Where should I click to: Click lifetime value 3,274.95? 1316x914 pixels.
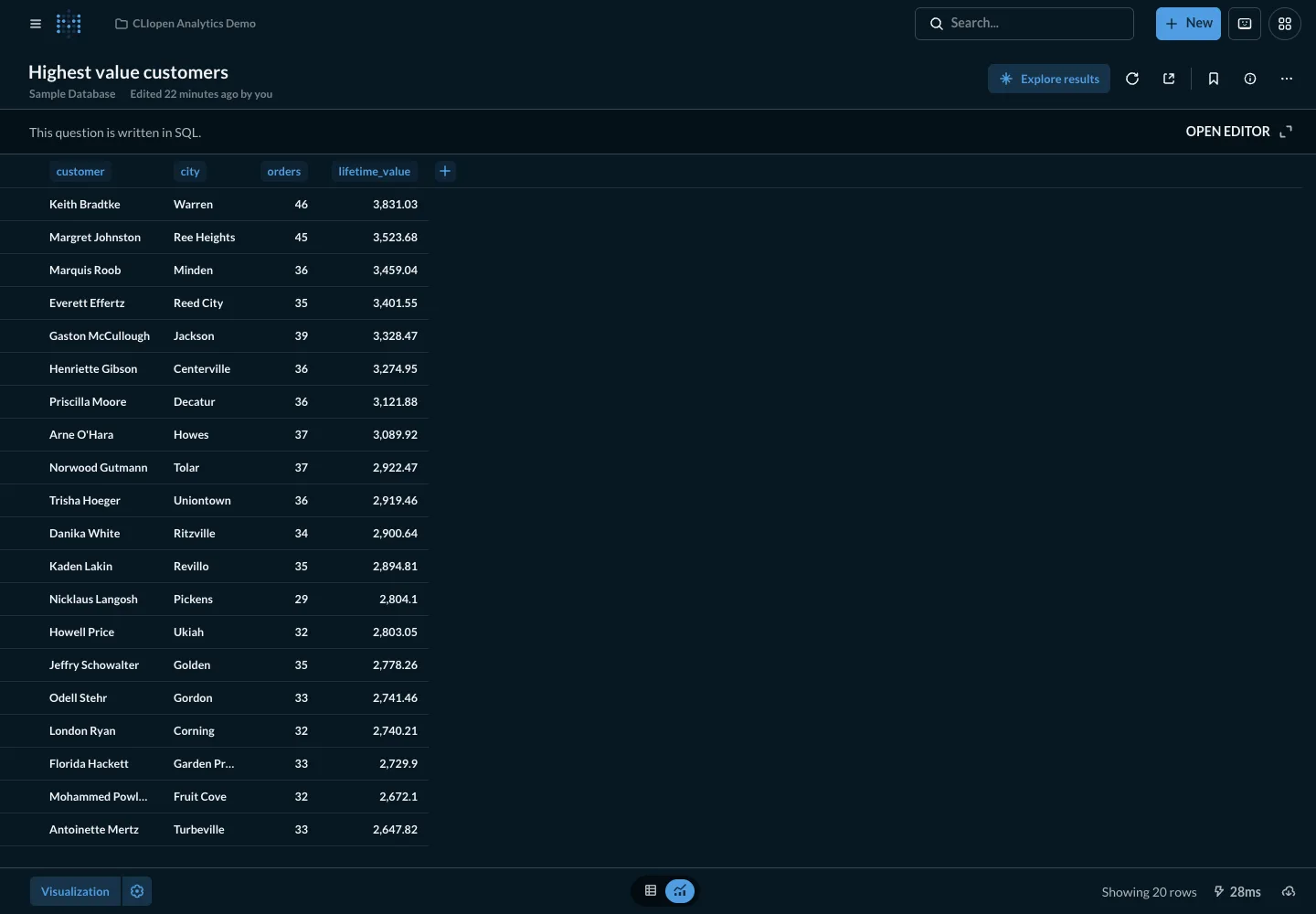pyautogui.click(x=395, y=369)
